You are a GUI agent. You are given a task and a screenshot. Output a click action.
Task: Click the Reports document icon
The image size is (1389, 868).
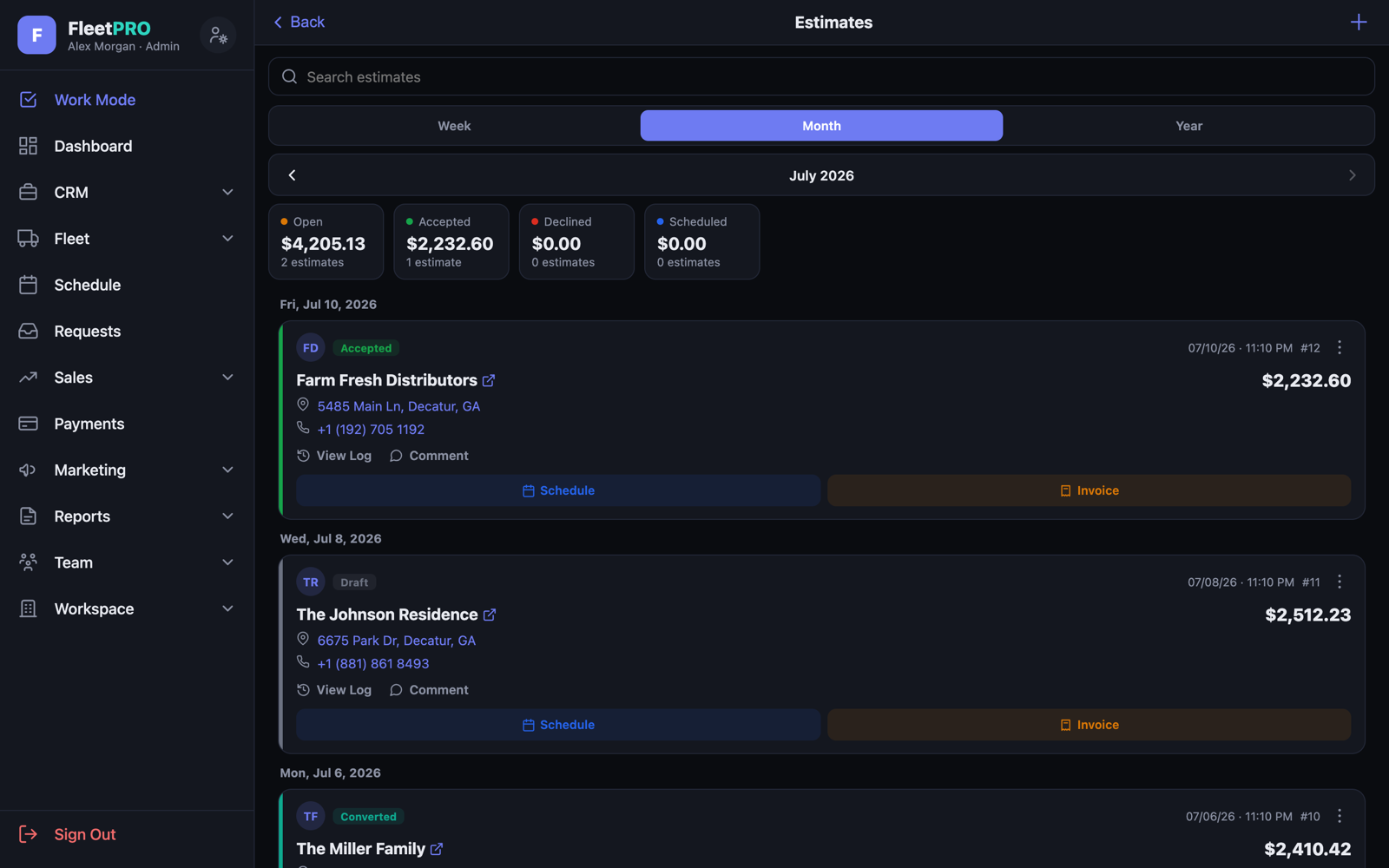[x=28, y=516]
